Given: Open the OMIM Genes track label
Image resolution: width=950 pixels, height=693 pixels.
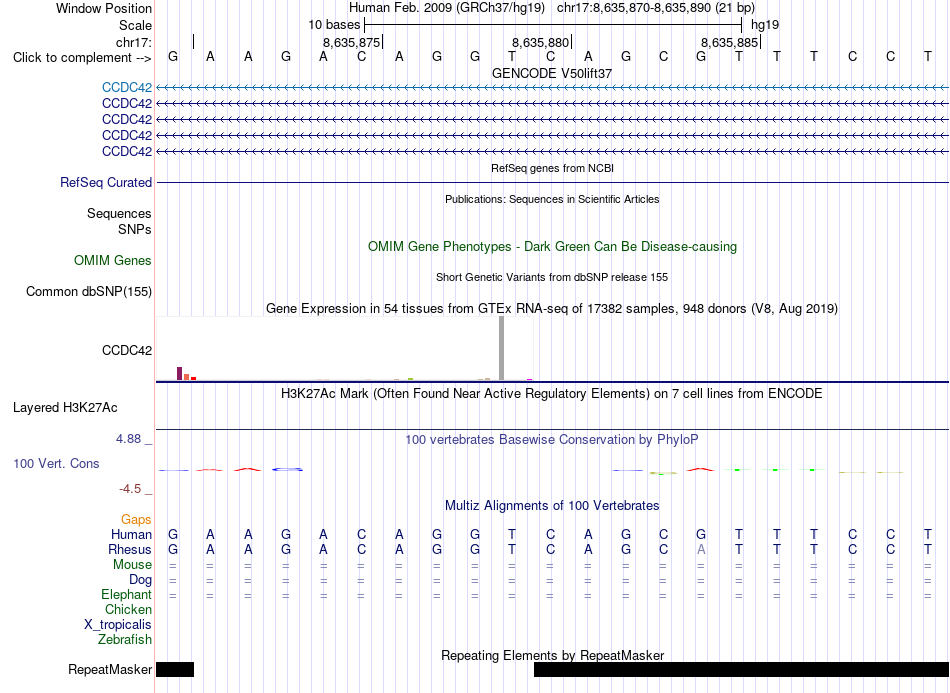Looking at the screenshot, I should 113,260.
